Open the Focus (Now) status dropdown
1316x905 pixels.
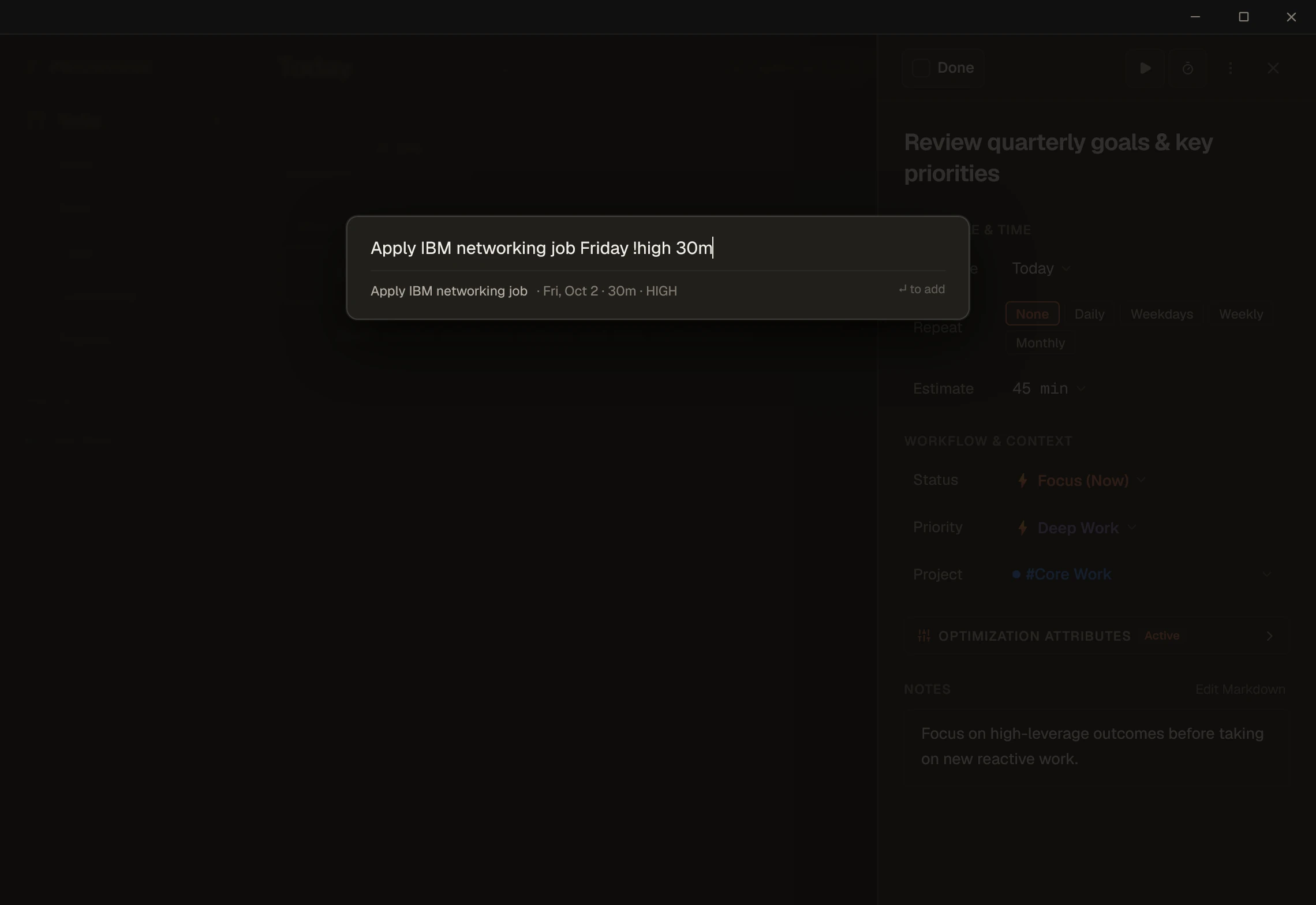point(1081,480)
